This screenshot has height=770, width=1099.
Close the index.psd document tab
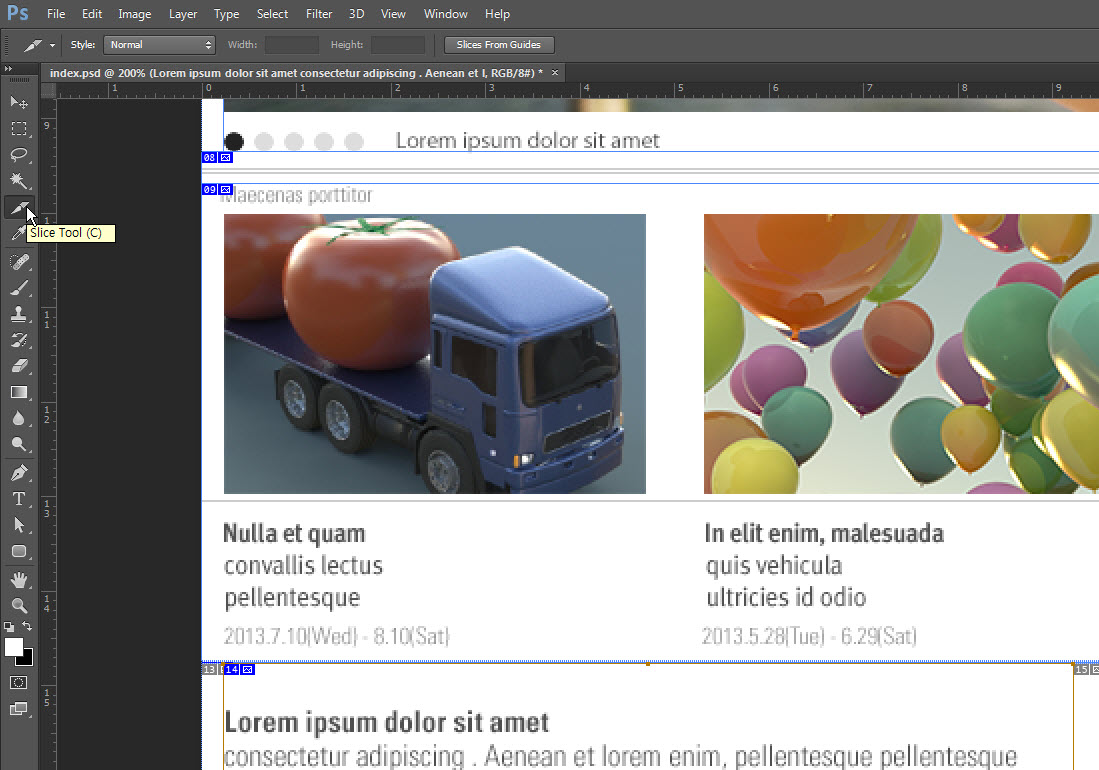(x=555, y=72)
